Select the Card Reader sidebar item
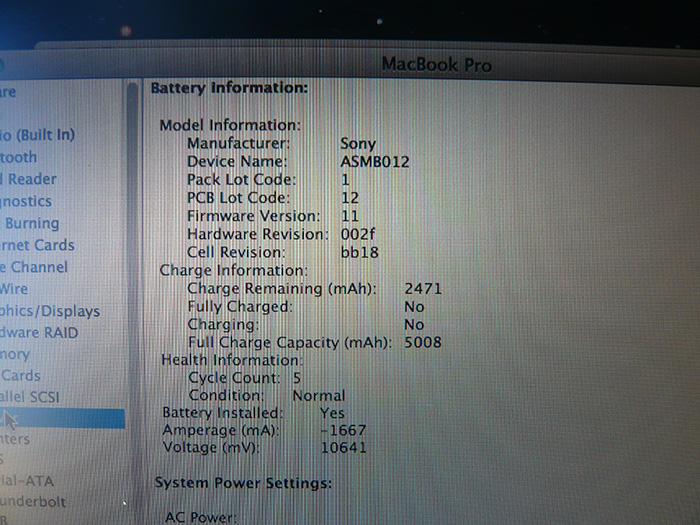The width and height of the screenshot is (700, 525). click(28, 179)
